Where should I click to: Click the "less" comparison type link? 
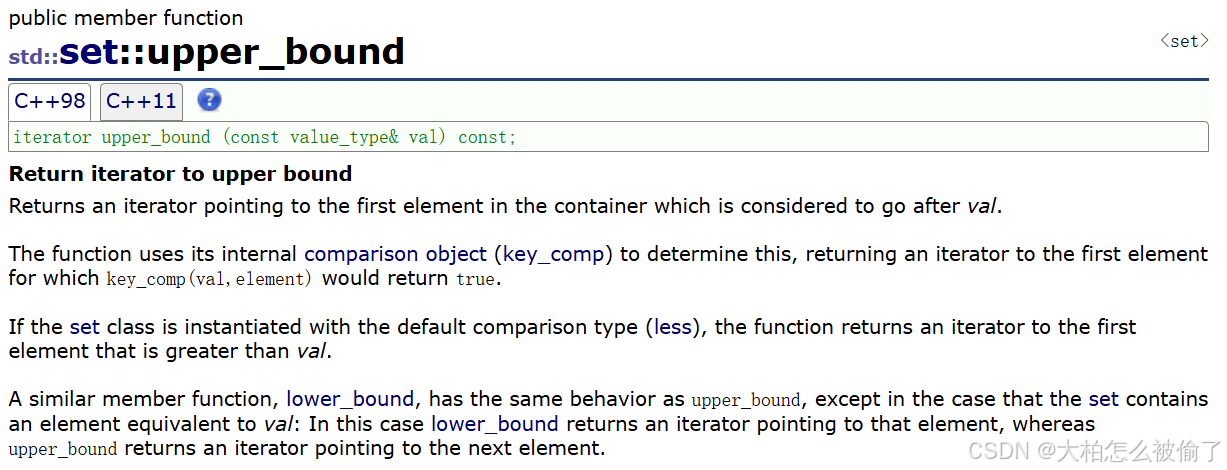[x=672, y=327]
